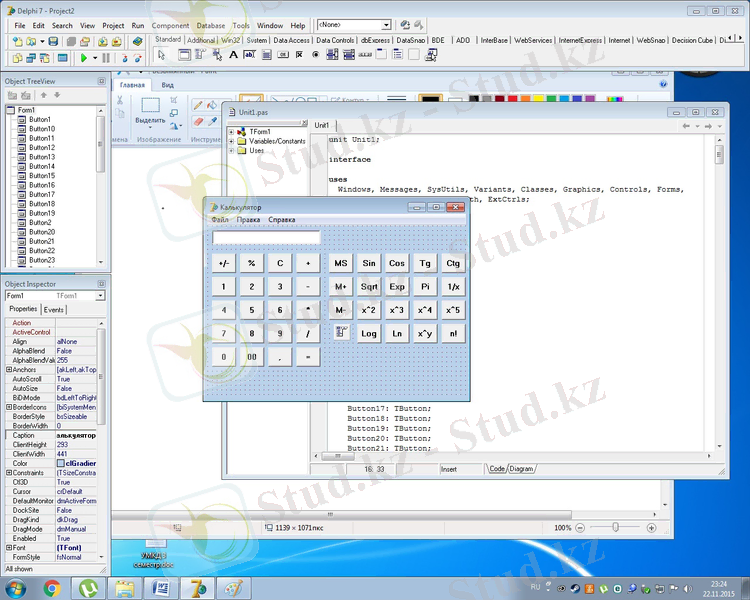Click the volume icon in system tray
This screenshot has width=750, height=600.
(x=687, y=588)
